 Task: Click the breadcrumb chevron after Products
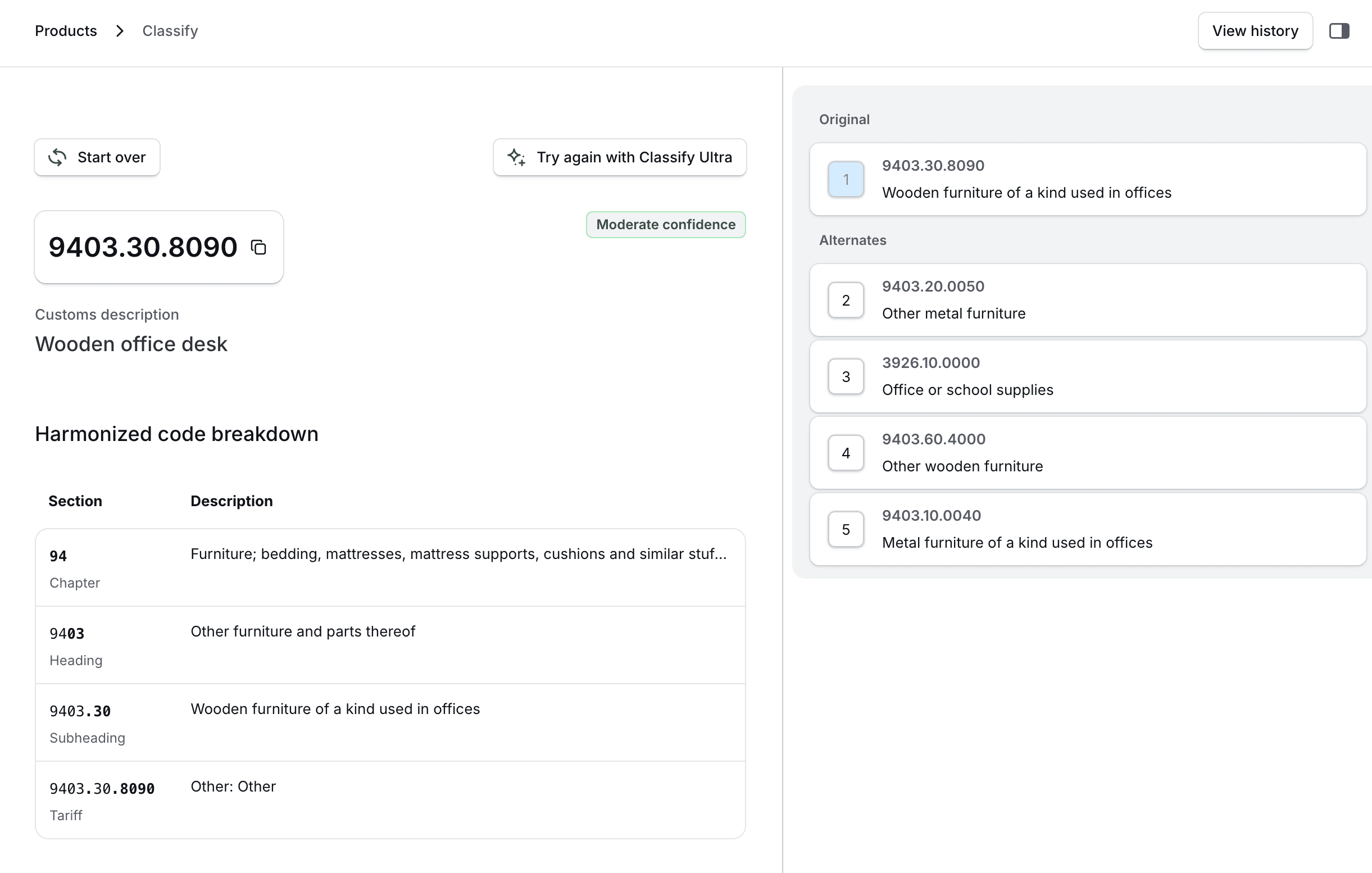[120, 31]
